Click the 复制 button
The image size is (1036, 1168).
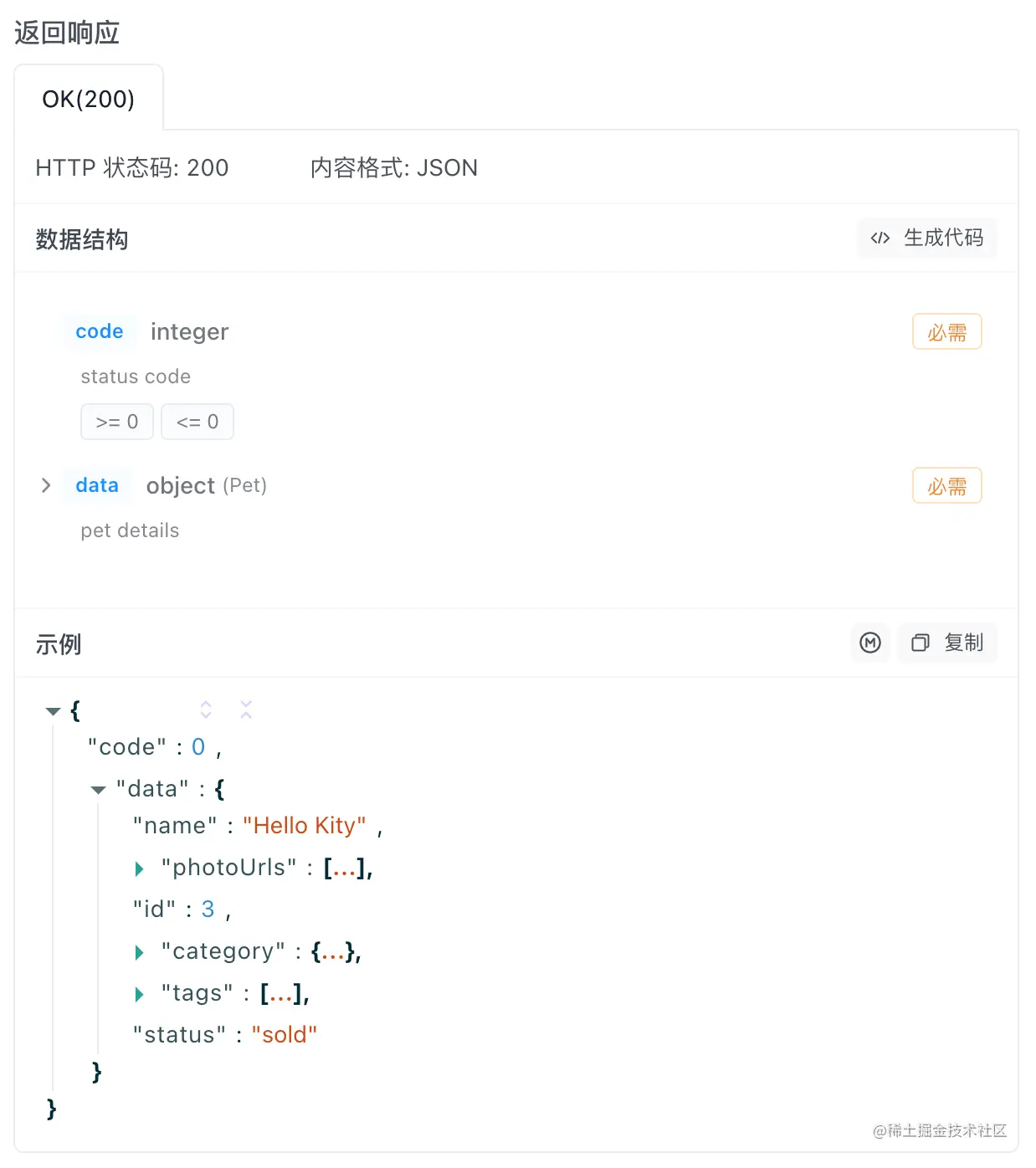(x=947, y=643)
